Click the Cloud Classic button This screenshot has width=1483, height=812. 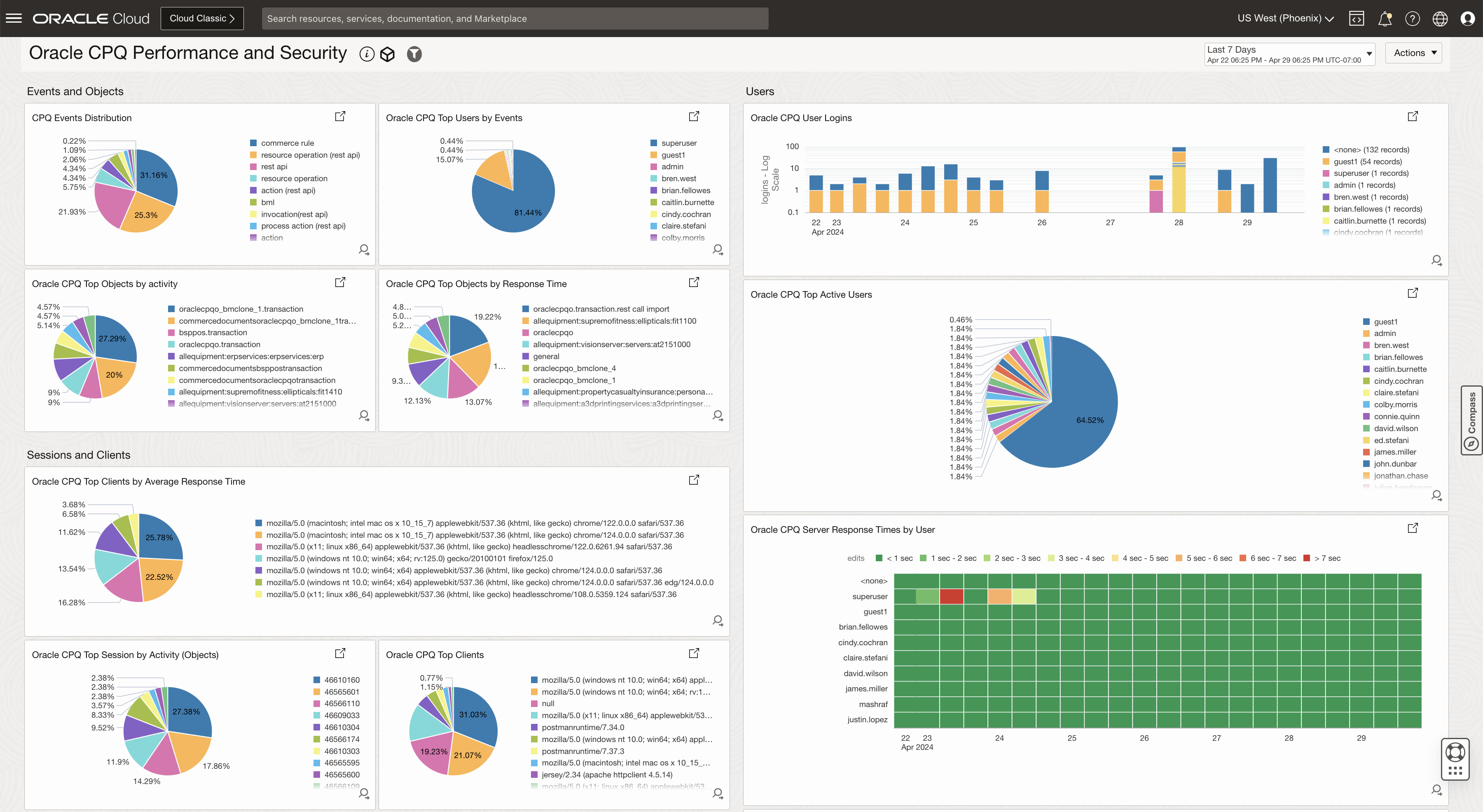click(202, 19)
